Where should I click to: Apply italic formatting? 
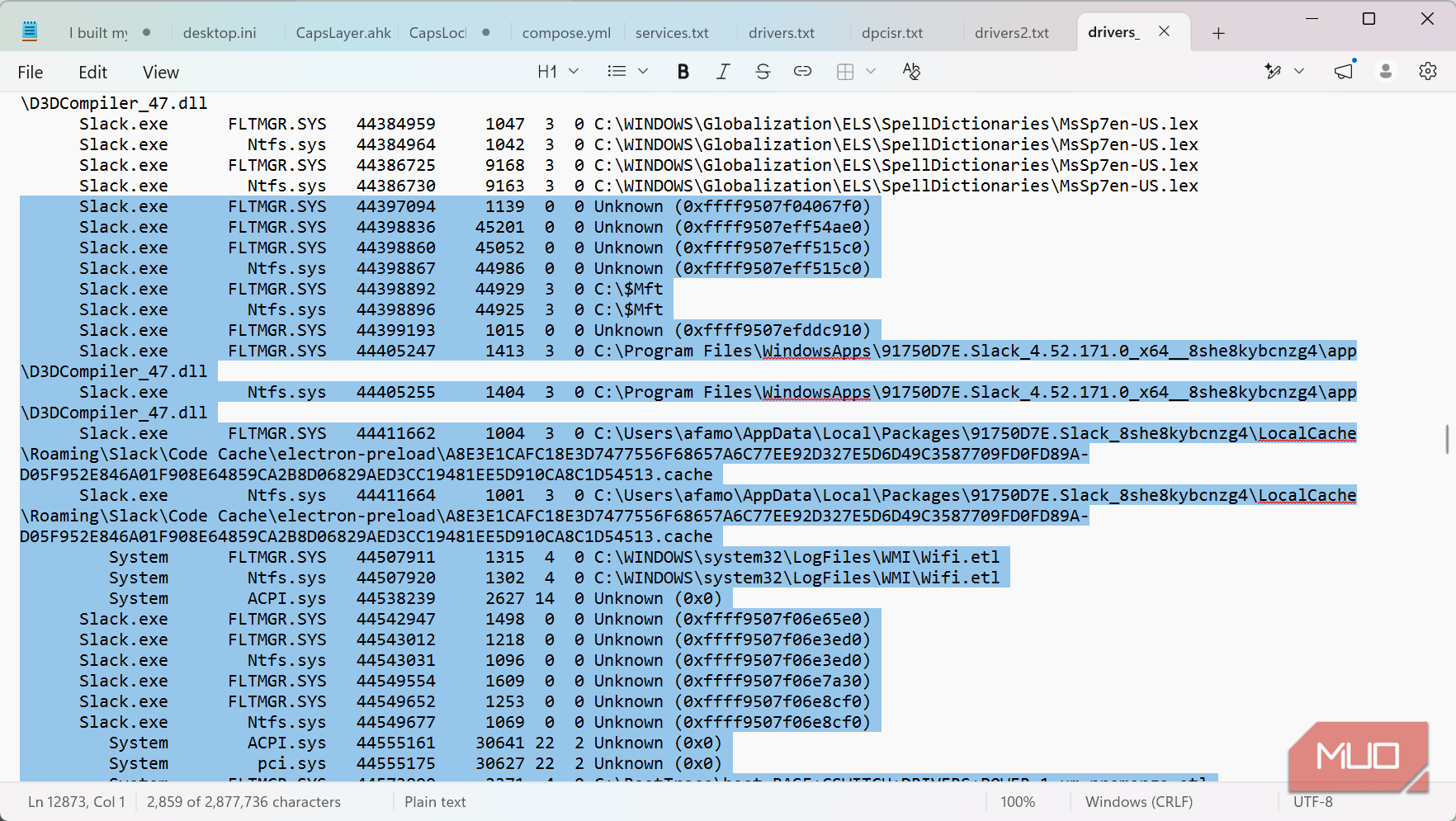click(x=723, y=72)
